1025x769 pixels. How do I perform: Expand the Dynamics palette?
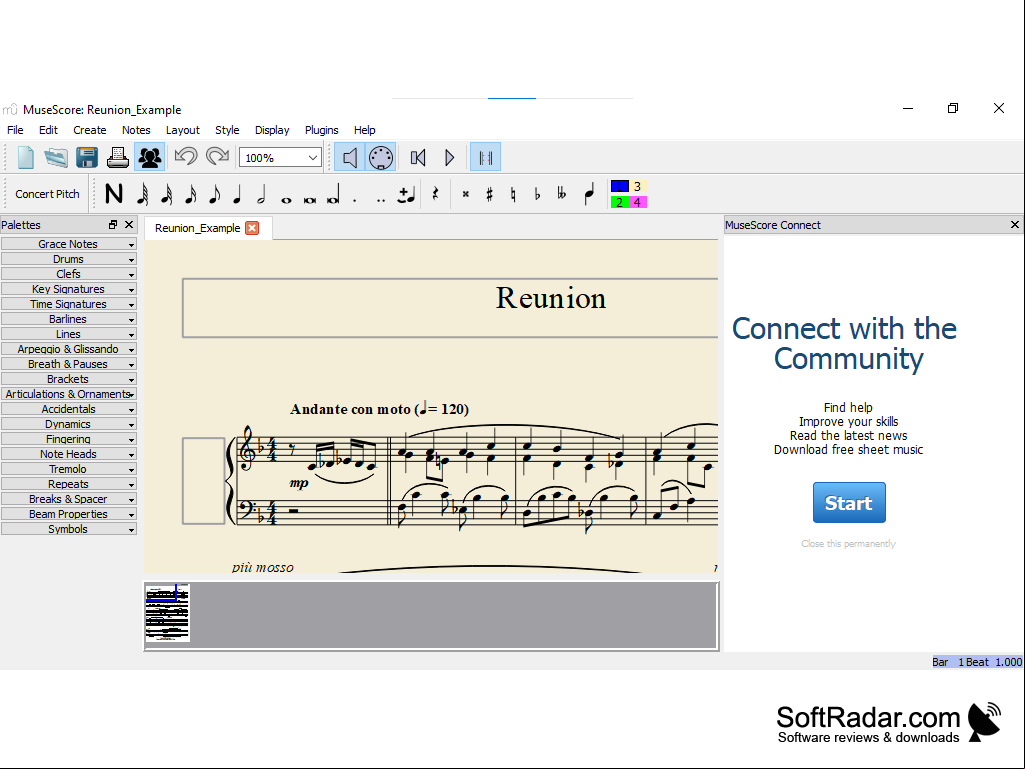(x=69, y=424)
